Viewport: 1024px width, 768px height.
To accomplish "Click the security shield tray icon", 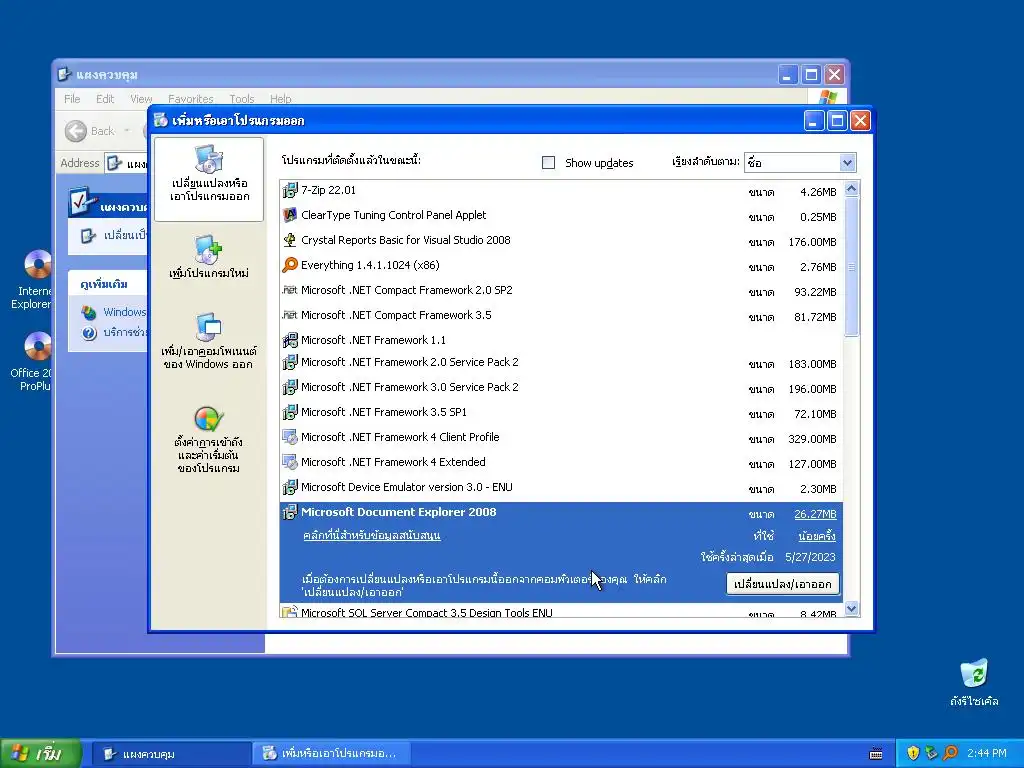I will pyautogui.click(x=913, y=753).
